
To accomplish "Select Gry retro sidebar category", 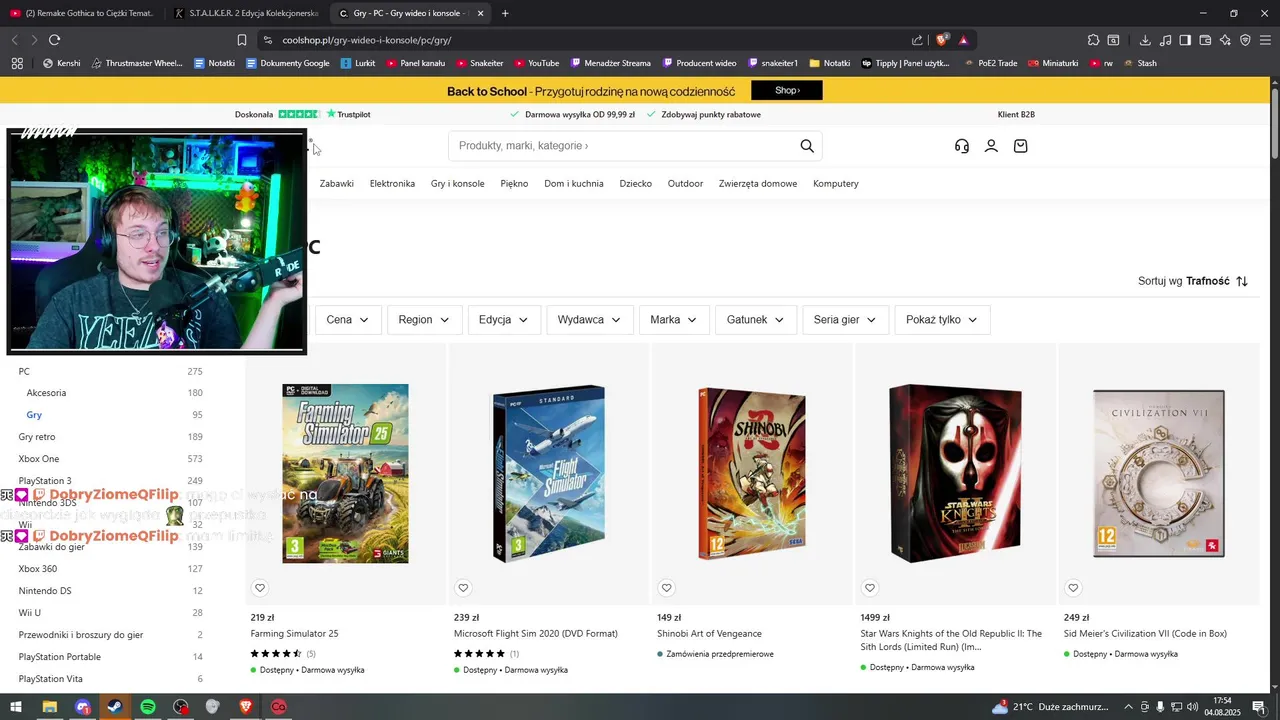I will coord(37,437).
